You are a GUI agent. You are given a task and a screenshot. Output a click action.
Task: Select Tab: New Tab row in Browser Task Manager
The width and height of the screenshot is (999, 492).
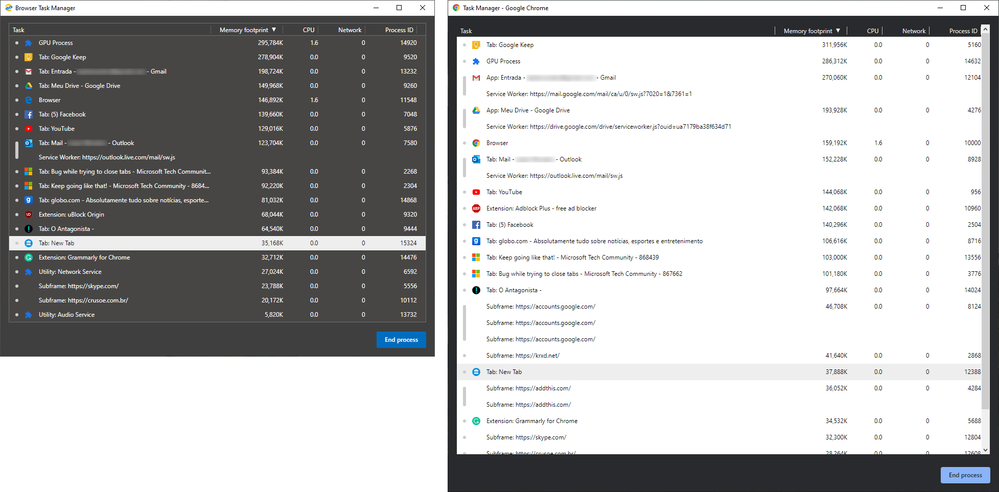[x=217, y=243]
